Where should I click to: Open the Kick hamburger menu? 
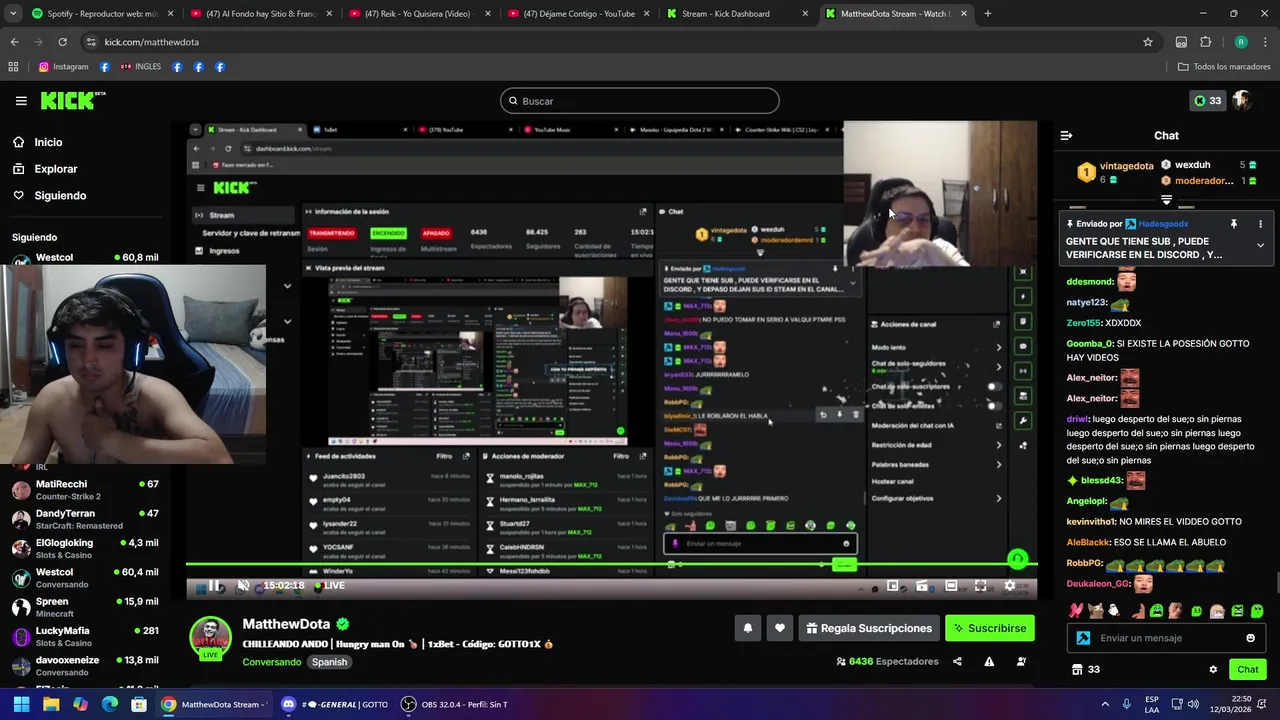[21, 101]
